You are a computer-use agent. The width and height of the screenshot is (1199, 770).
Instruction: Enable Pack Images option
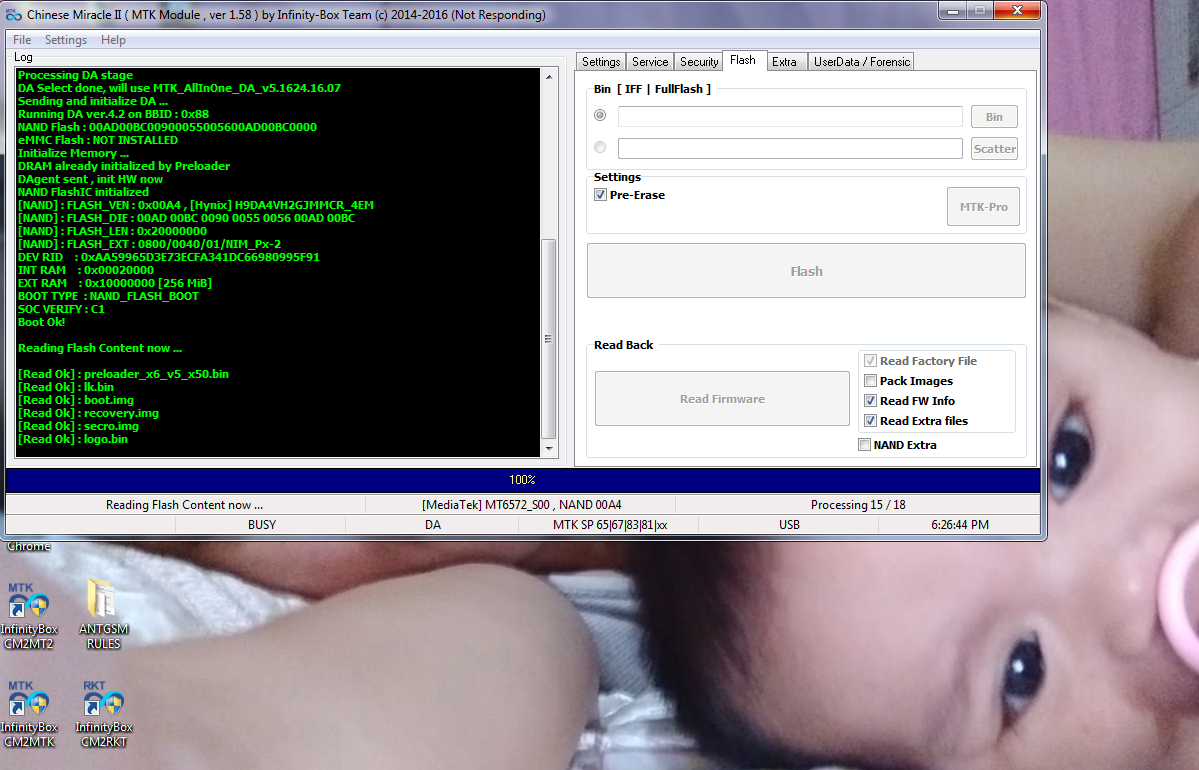click(x=870, y=381)
